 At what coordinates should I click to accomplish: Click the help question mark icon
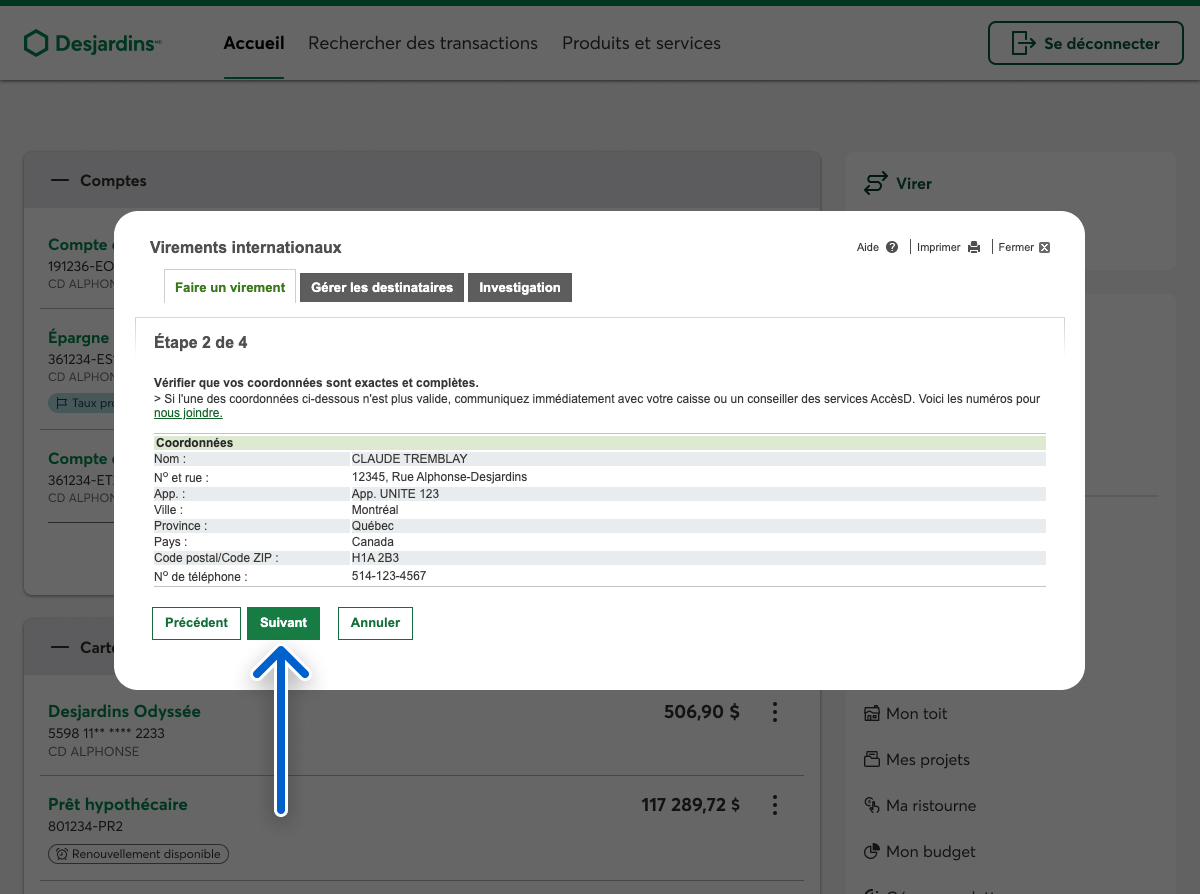pyautogui.click(x=892, y=247)
